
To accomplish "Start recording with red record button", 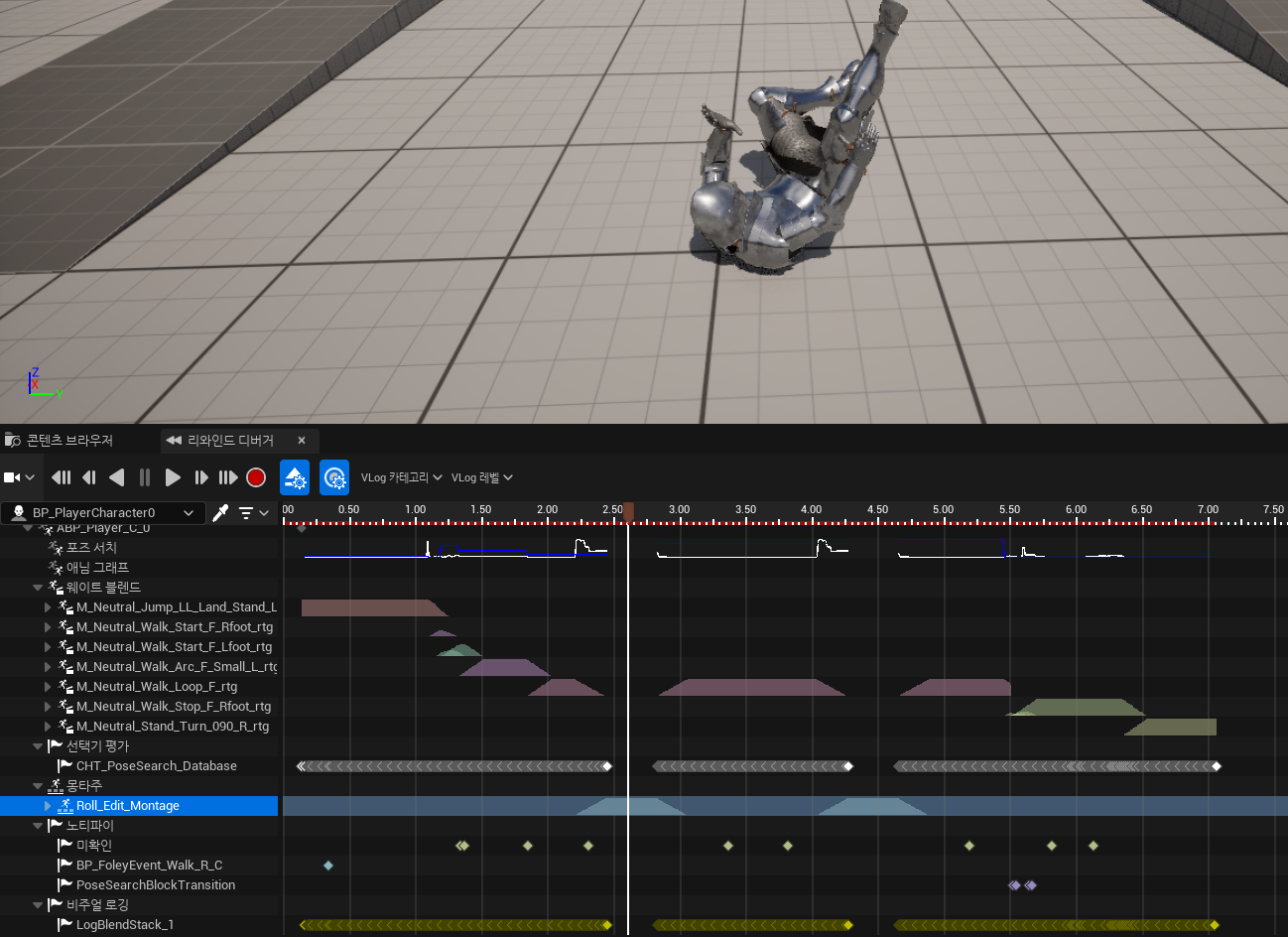I will tap(256, 477).
